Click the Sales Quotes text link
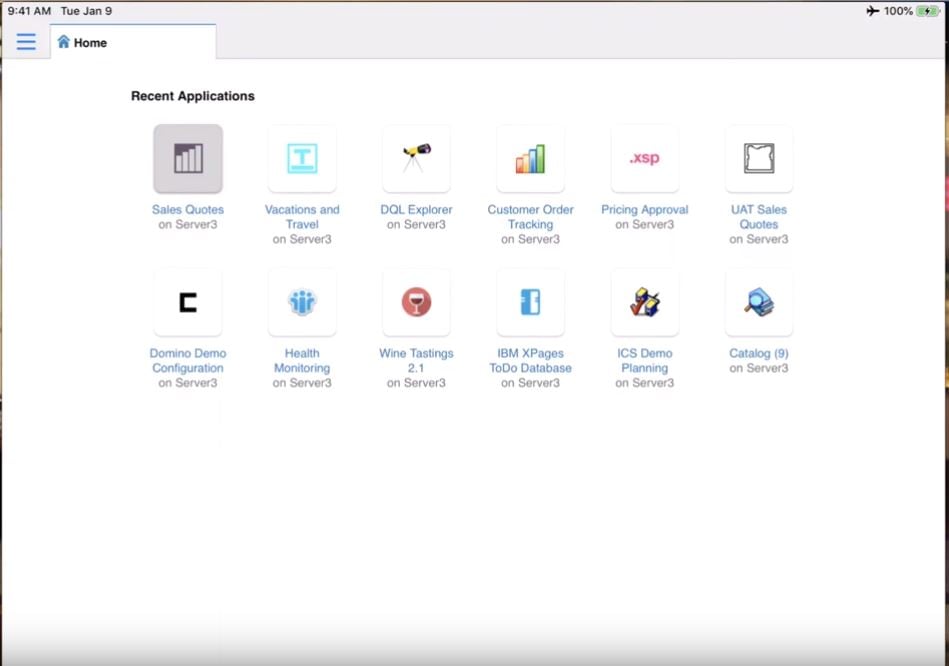The height and width of the screenshot is (666, 949). [x=188, y=210]
